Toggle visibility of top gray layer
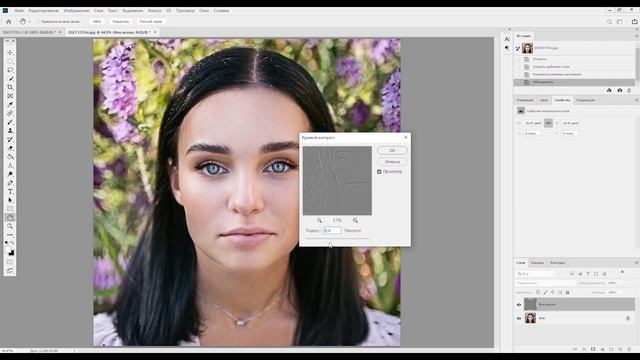Image resolution: width=640 pixels, height=360 pixels. (x=519, y=304)
